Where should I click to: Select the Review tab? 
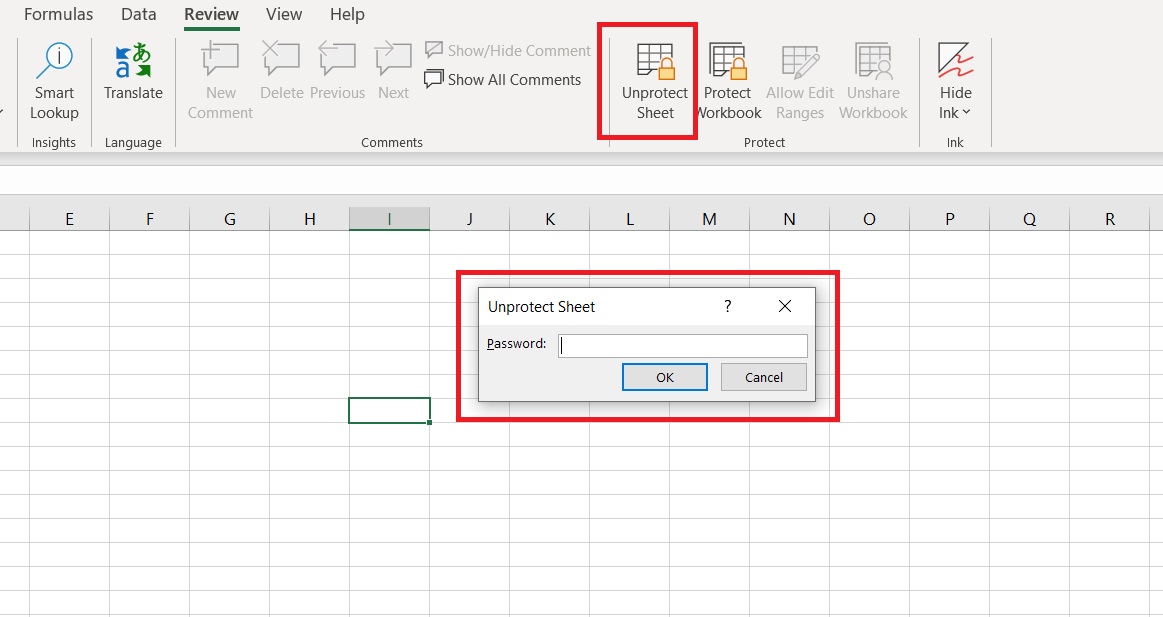[211, 14]
